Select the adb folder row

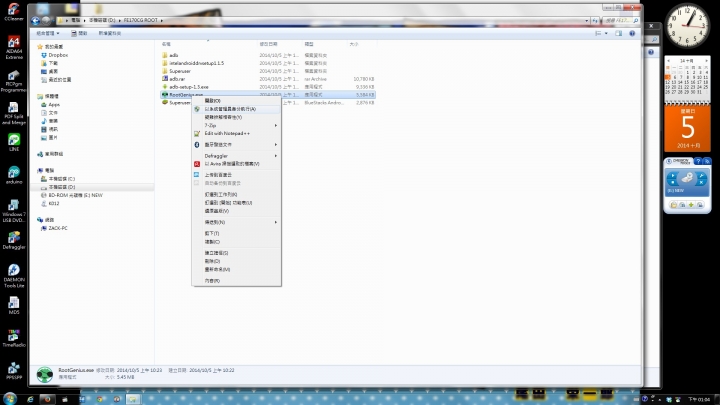(268, 55)
